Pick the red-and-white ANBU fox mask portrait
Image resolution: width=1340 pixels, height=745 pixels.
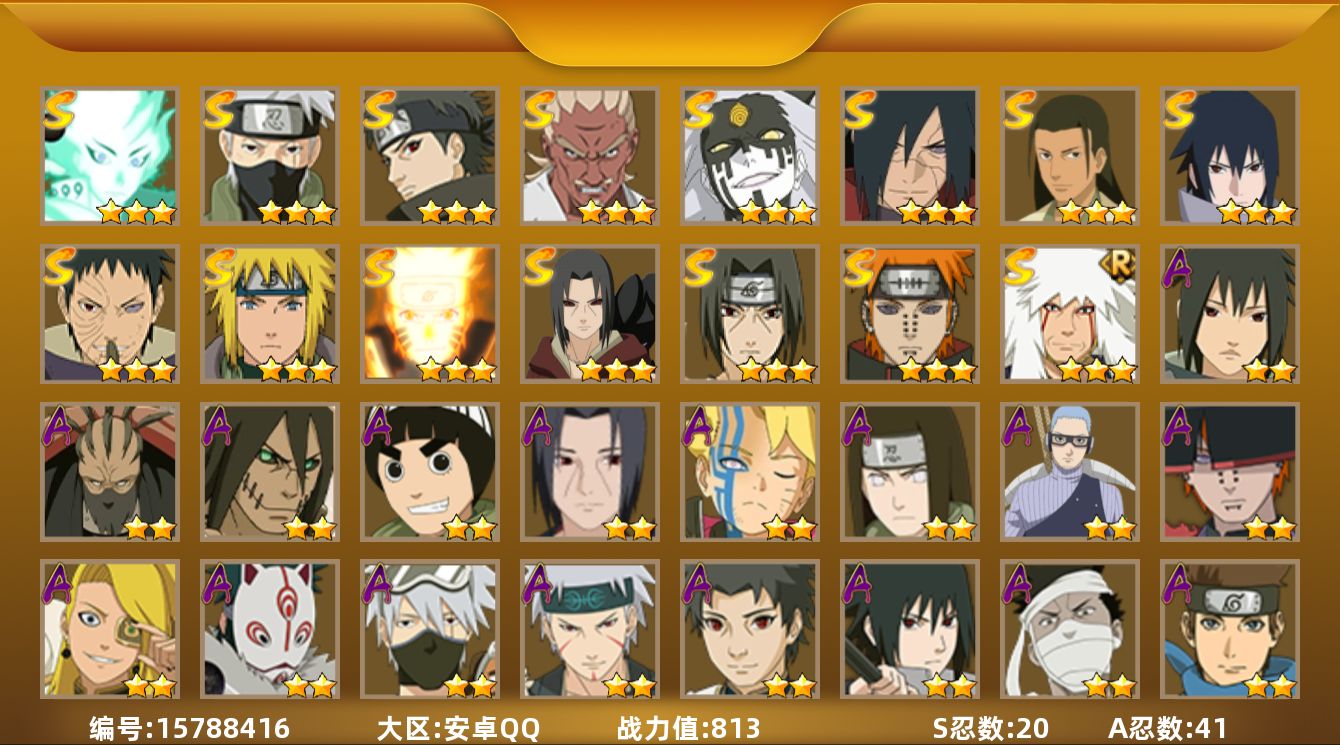pos(269,629)
